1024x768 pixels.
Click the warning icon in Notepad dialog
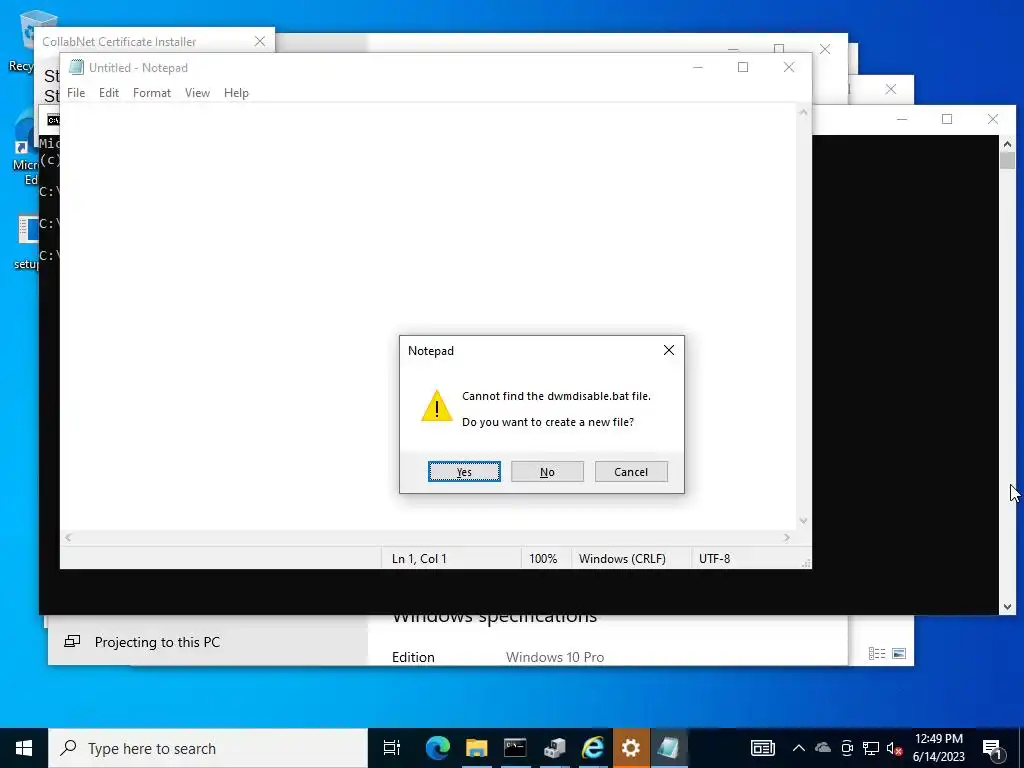(x=436, y=406)
